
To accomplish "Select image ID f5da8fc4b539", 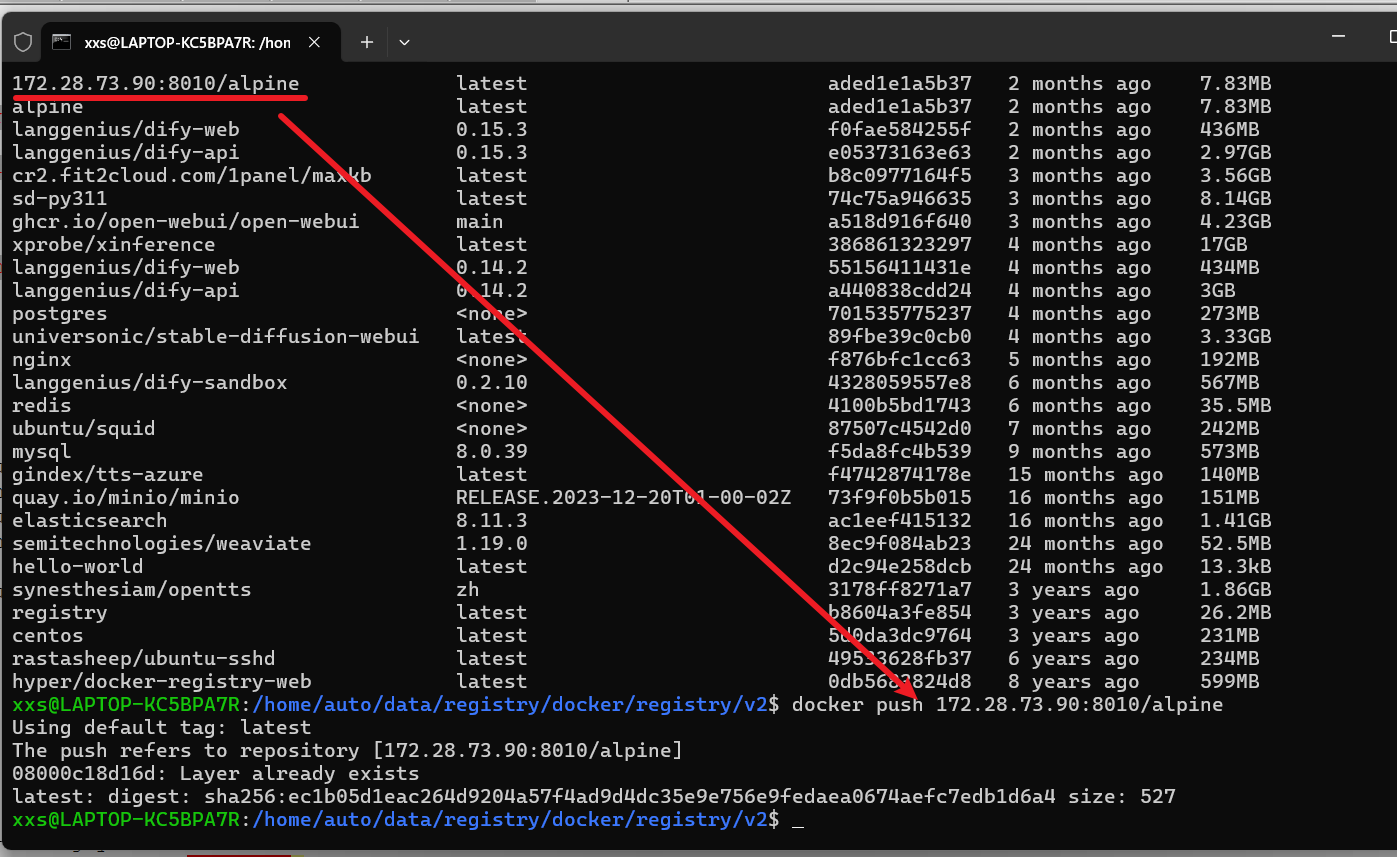I will click(899, 452).
